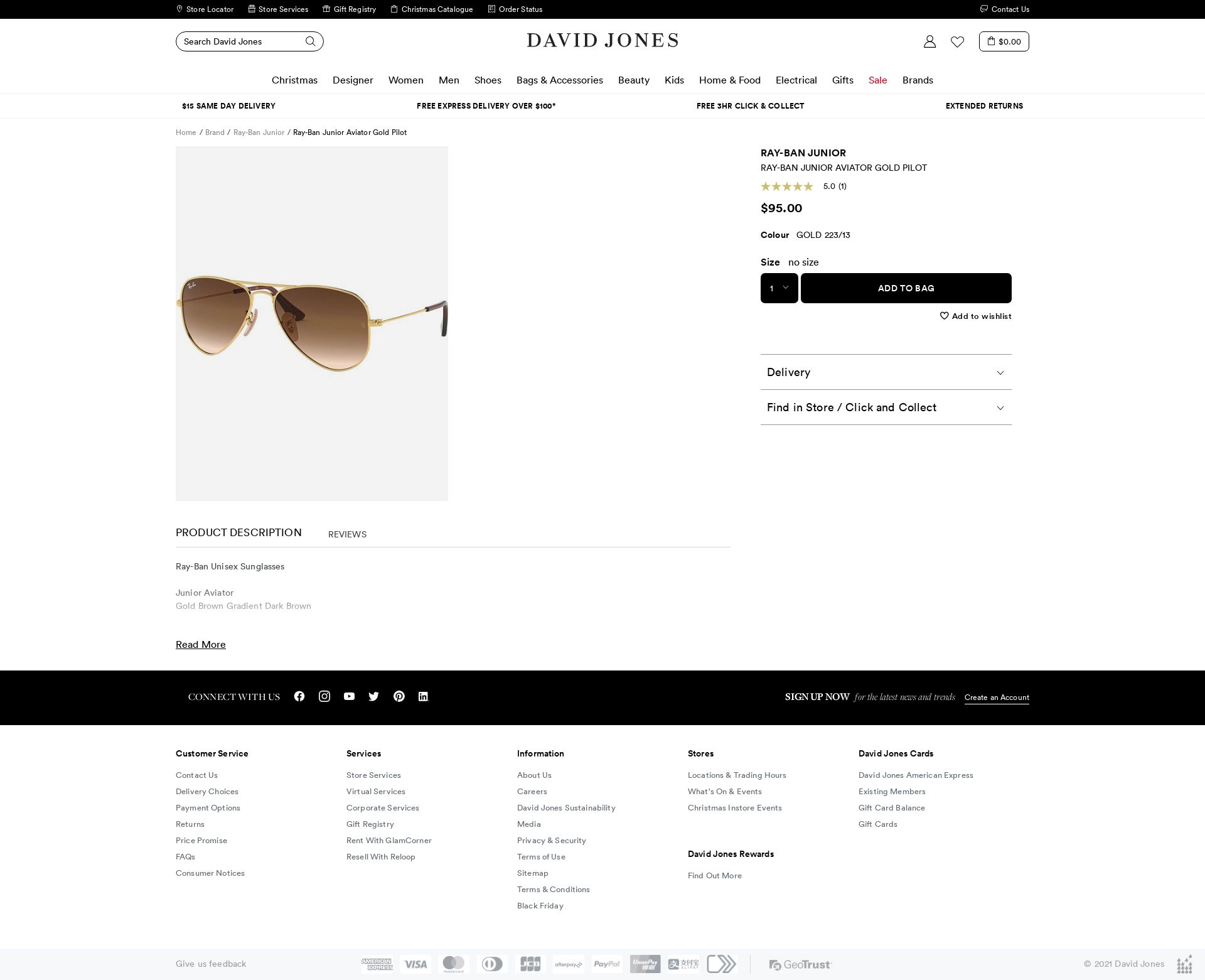Open Locations & Trading Hours link
The height and width of the screenshot is (980, 1205).
pyautogui.click(x=737, y=775)
